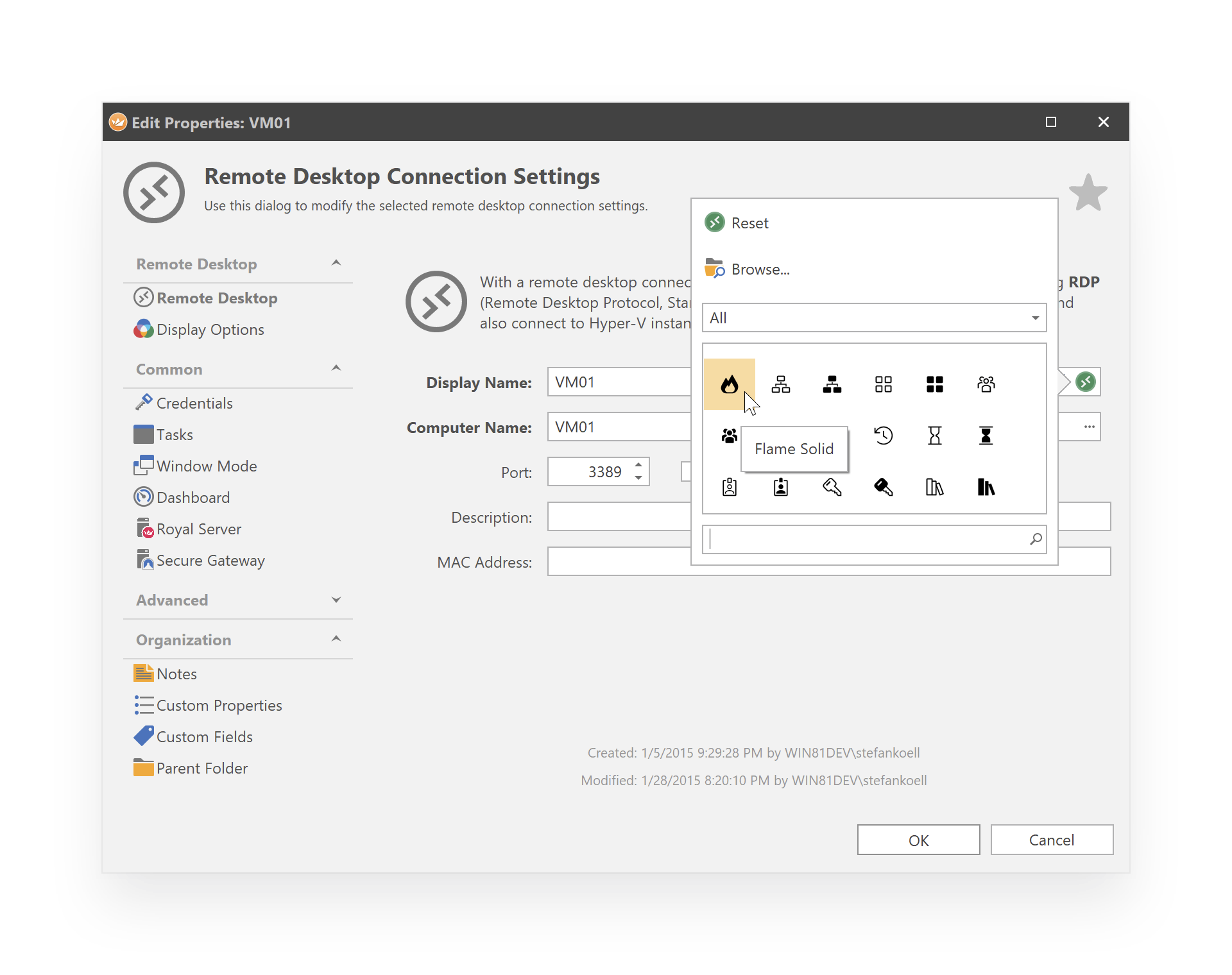The height and width of the screenshot is (975, 1232).
Task: Collapse the Remote Desktop section
Action: click(336, 263)
